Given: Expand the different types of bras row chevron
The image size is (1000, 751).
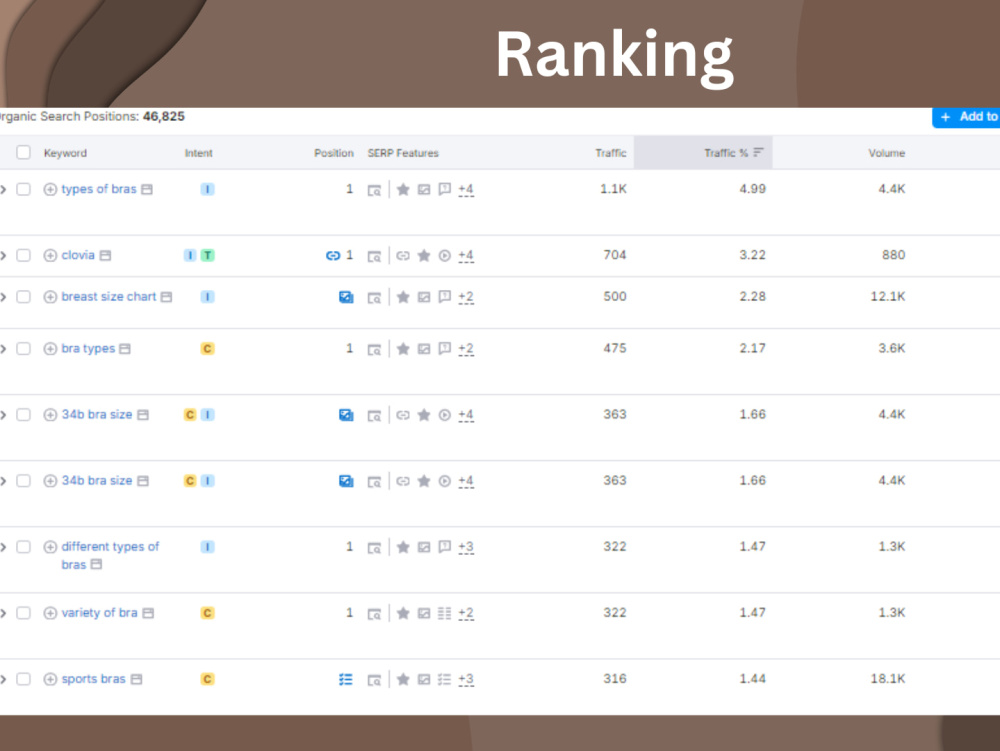Looking at the screenshot, I should (3, 547).
